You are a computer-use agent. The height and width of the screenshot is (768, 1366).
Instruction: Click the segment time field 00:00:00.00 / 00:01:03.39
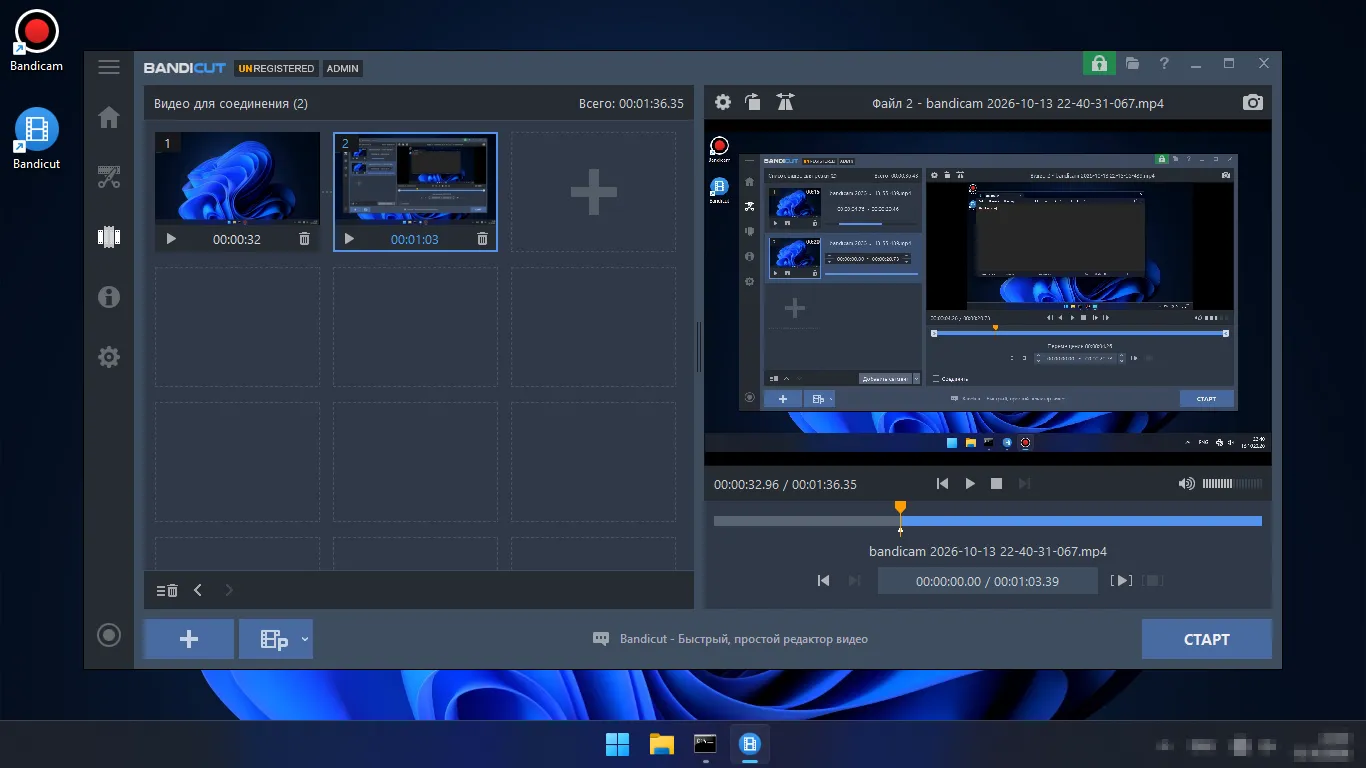point(988,581)
